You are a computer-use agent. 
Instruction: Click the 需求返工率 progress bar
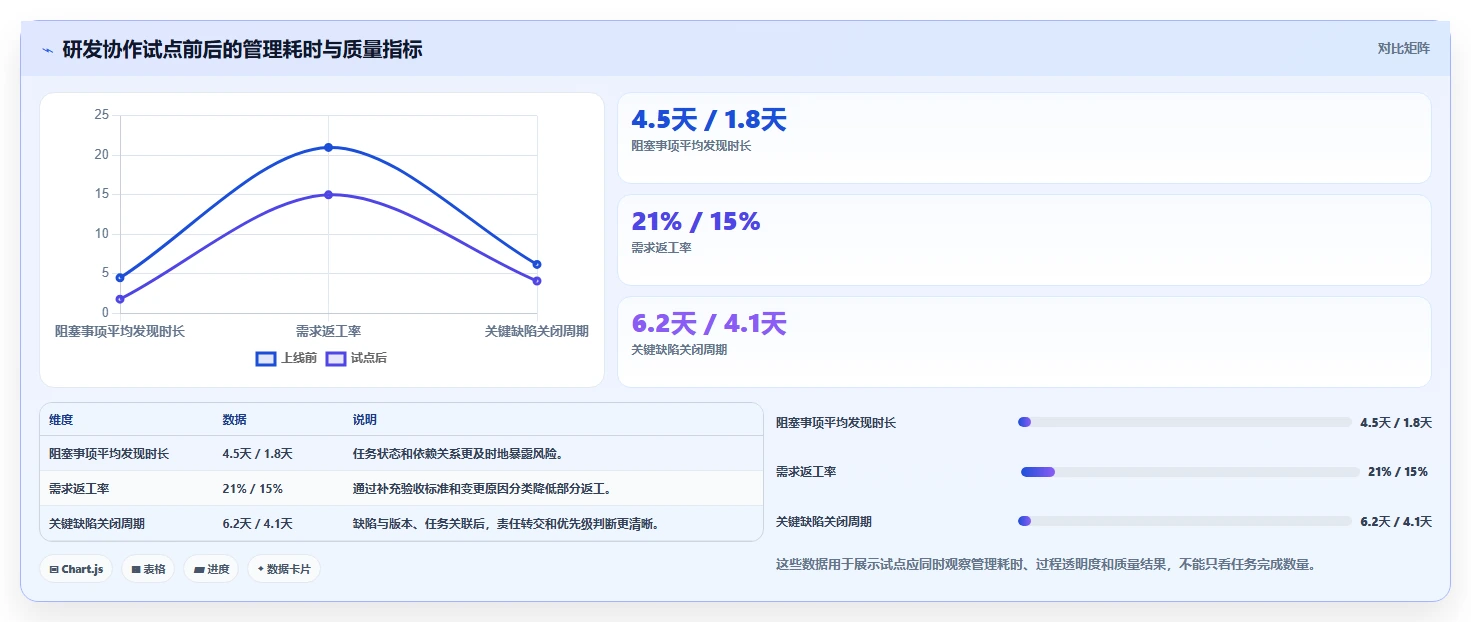click(x=1189, y=472)
